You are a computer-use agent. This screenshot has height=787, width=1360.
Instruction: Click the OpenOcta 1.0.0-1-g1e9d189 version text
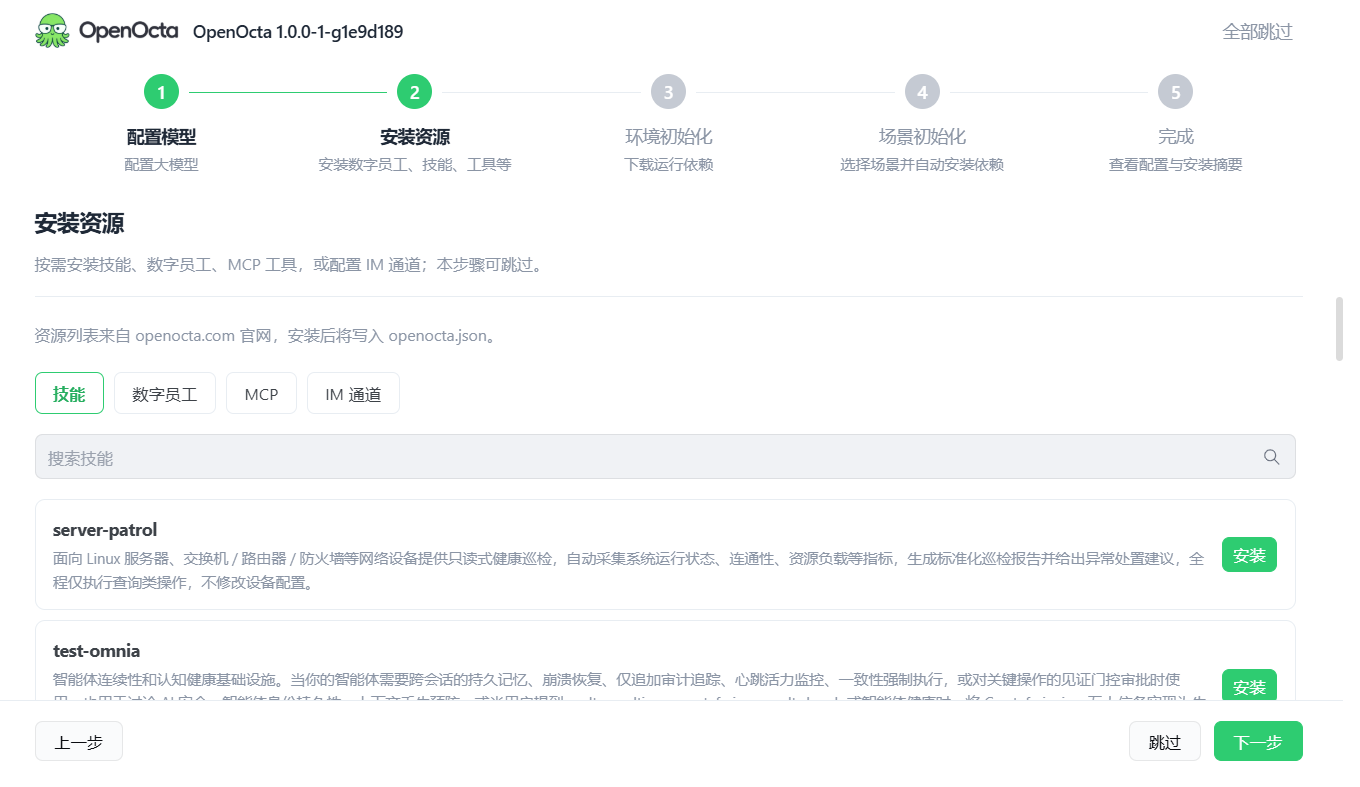[x=298, y=32]
